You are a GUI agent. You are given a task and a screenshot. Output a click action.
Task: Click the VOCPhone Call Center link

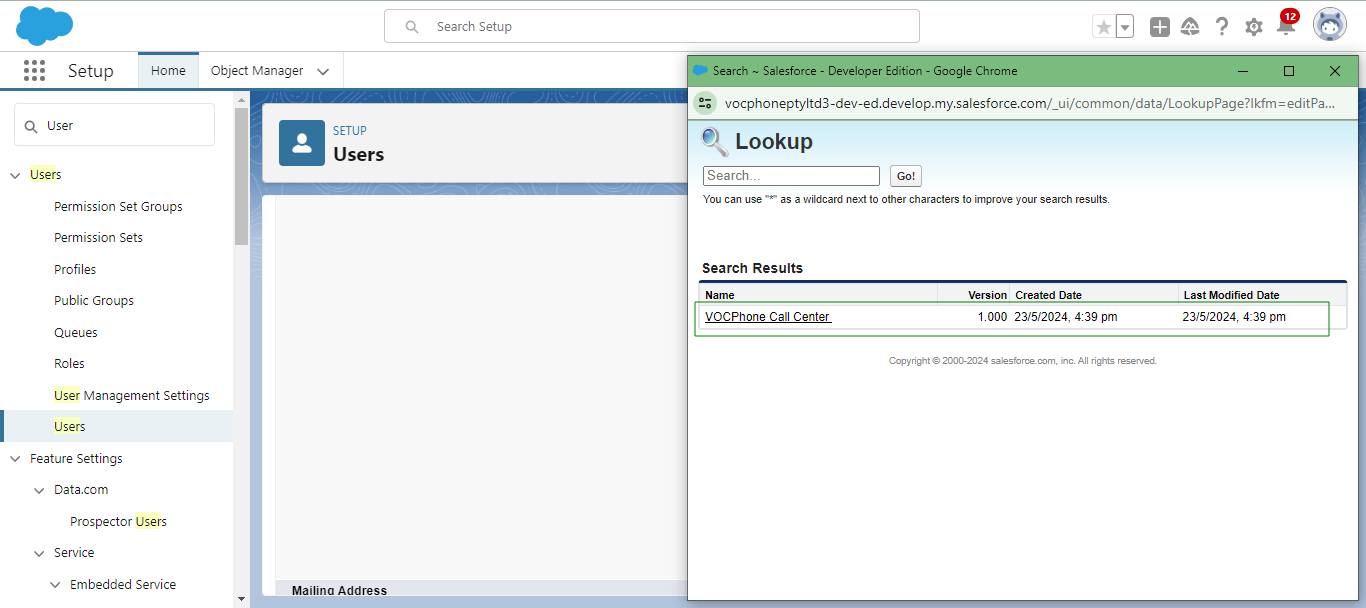pyautogui.click(x=767, y=317)
